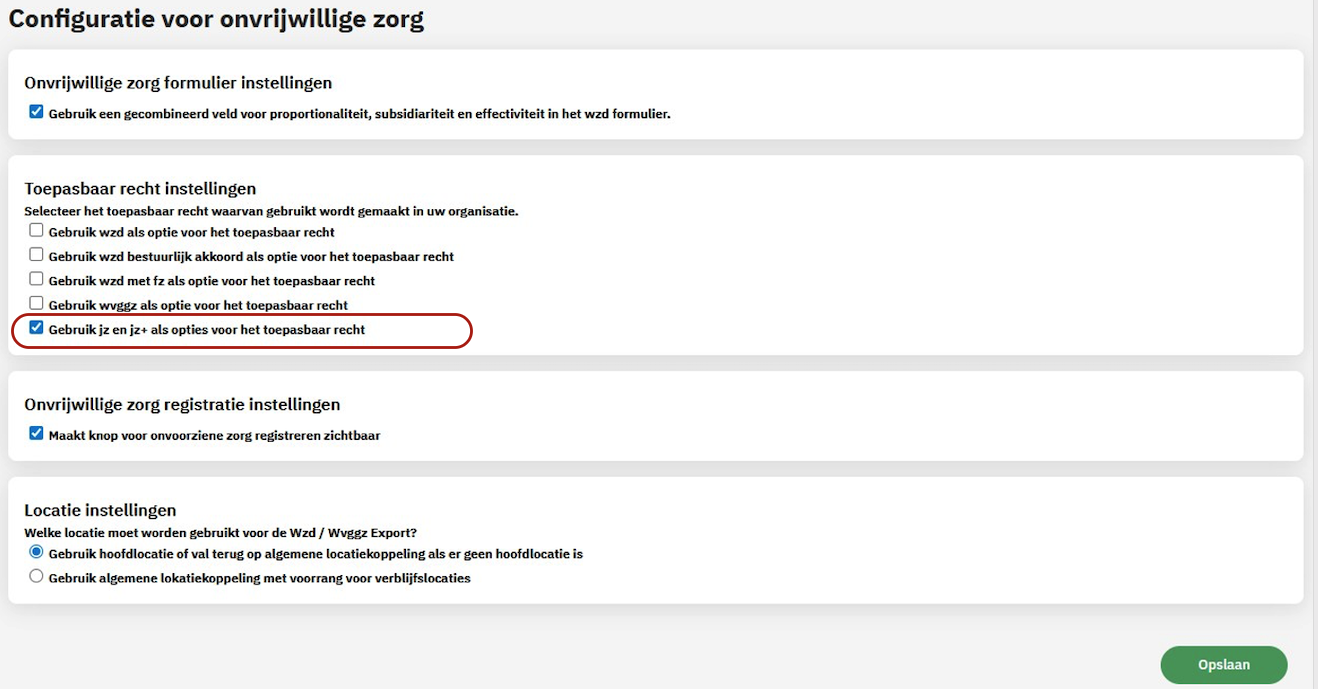
Task: Click the 'Locatie instellingen' section heading
Action: click(x=100, y=510)
